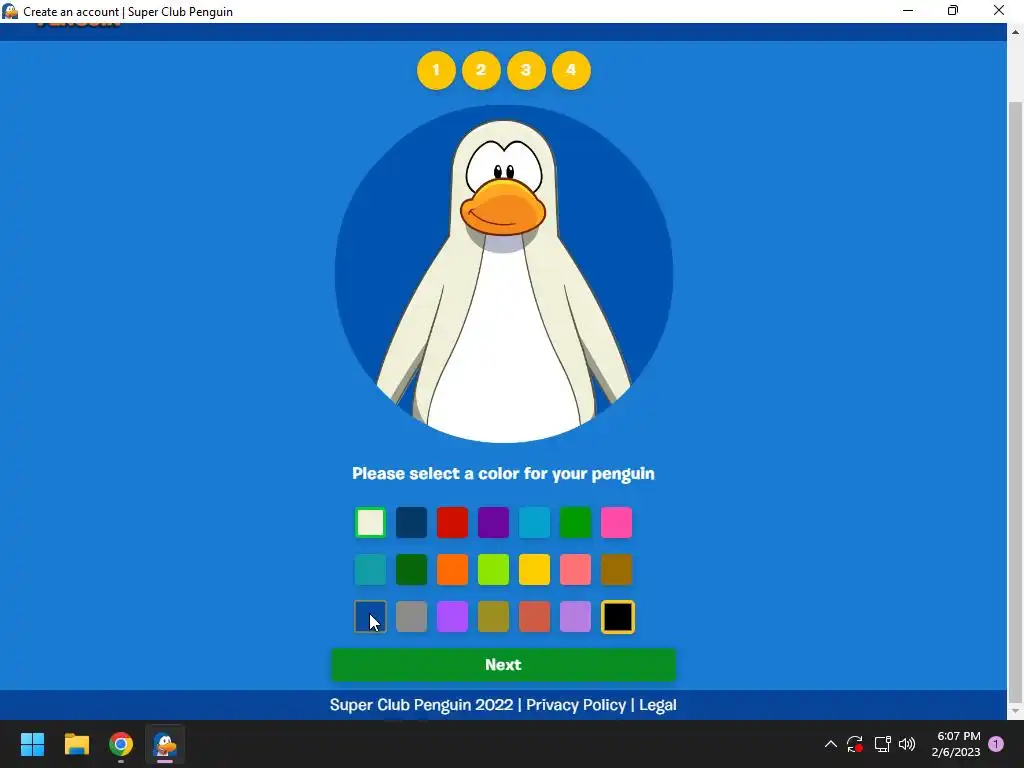Select the salmon pink color swatch
This screenshot has height=768, width=1024.
tap(575, 569)
